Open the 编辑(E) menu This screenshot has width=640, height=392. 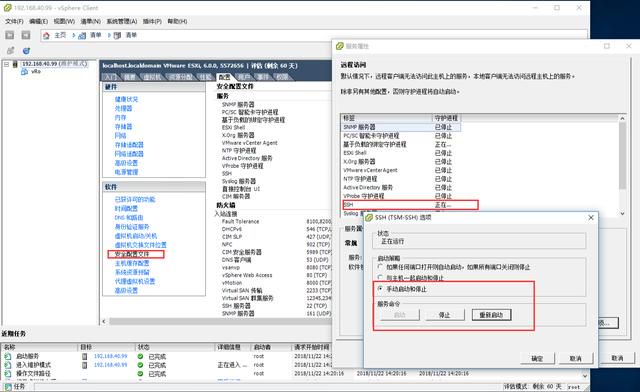coord(38,21)
